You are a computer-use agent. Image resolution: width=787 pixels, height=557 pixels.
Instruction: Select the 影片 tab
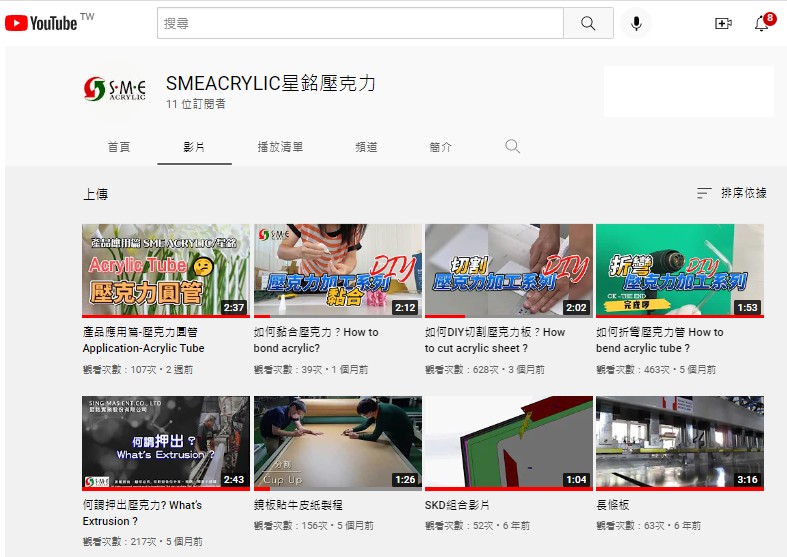[194, 147]
